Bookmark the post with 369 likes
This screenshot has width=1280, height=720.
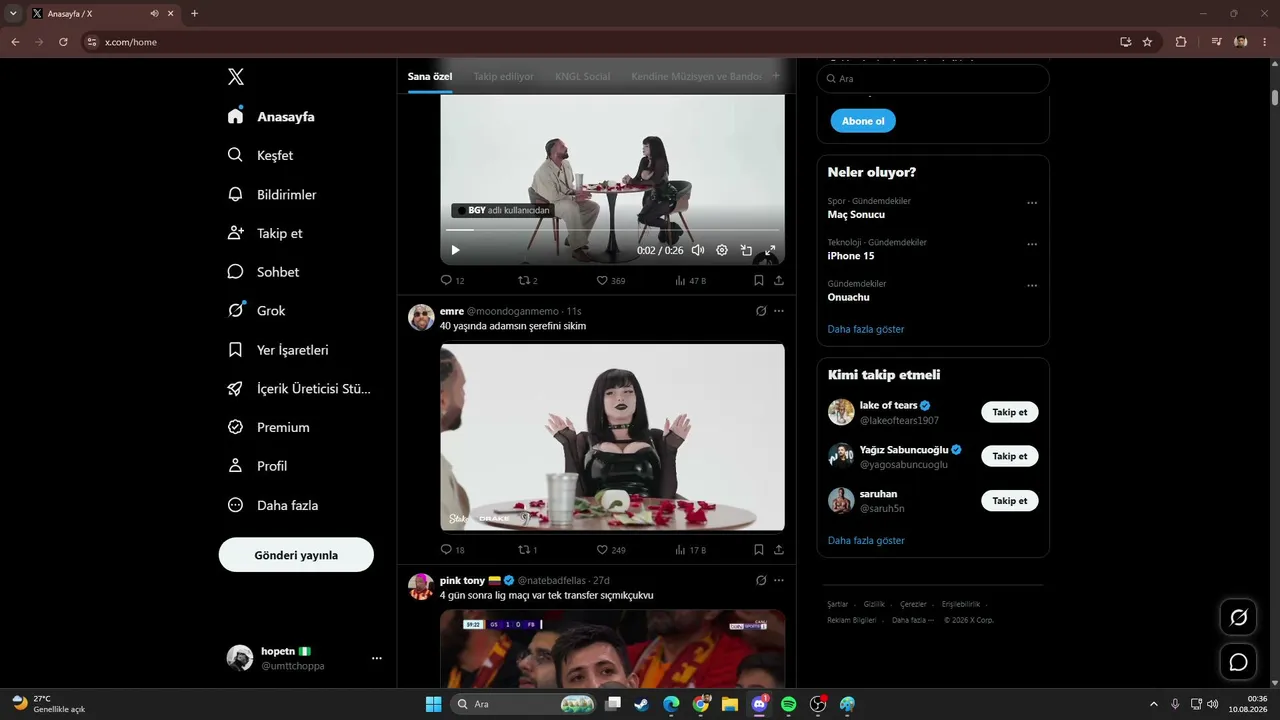coord(759,281)
